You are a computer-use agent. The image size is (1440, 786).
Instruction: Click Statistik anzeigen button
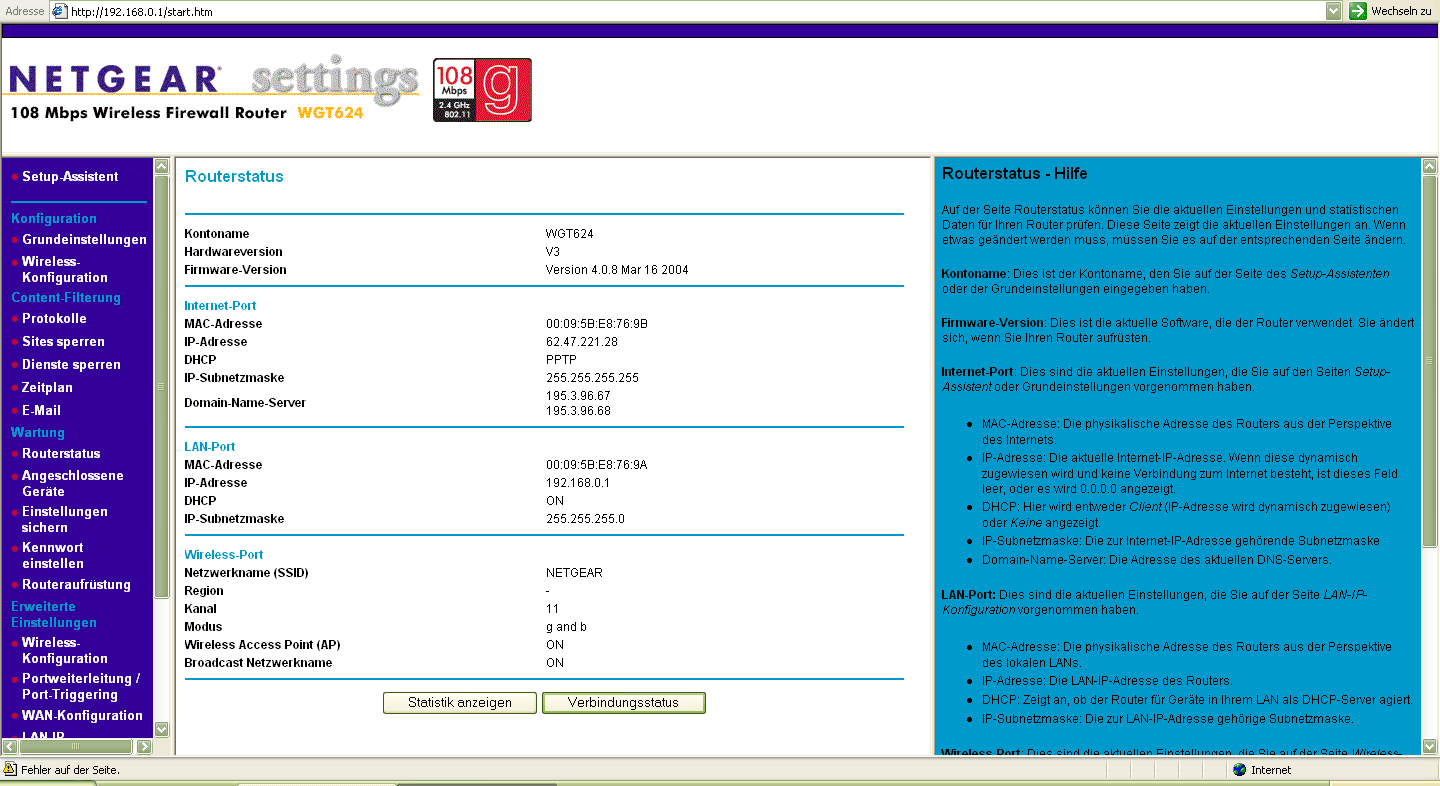tap(460, 702)
